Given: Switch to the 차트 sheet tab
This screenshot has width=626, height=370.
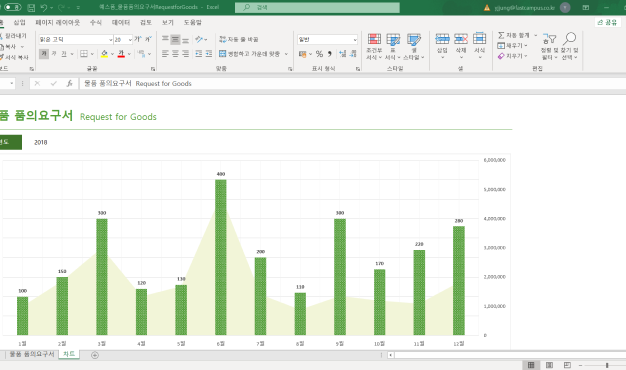Looking at the screenshot, I should coord(69,354).
